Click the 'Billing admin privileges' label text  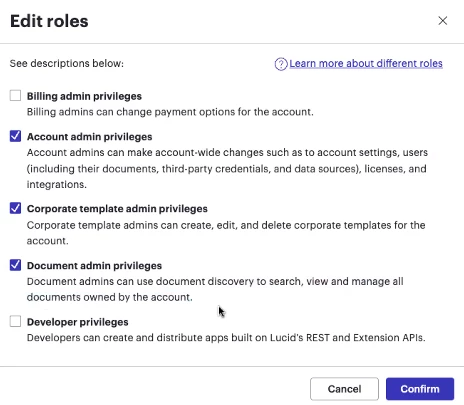coord(84,96)
